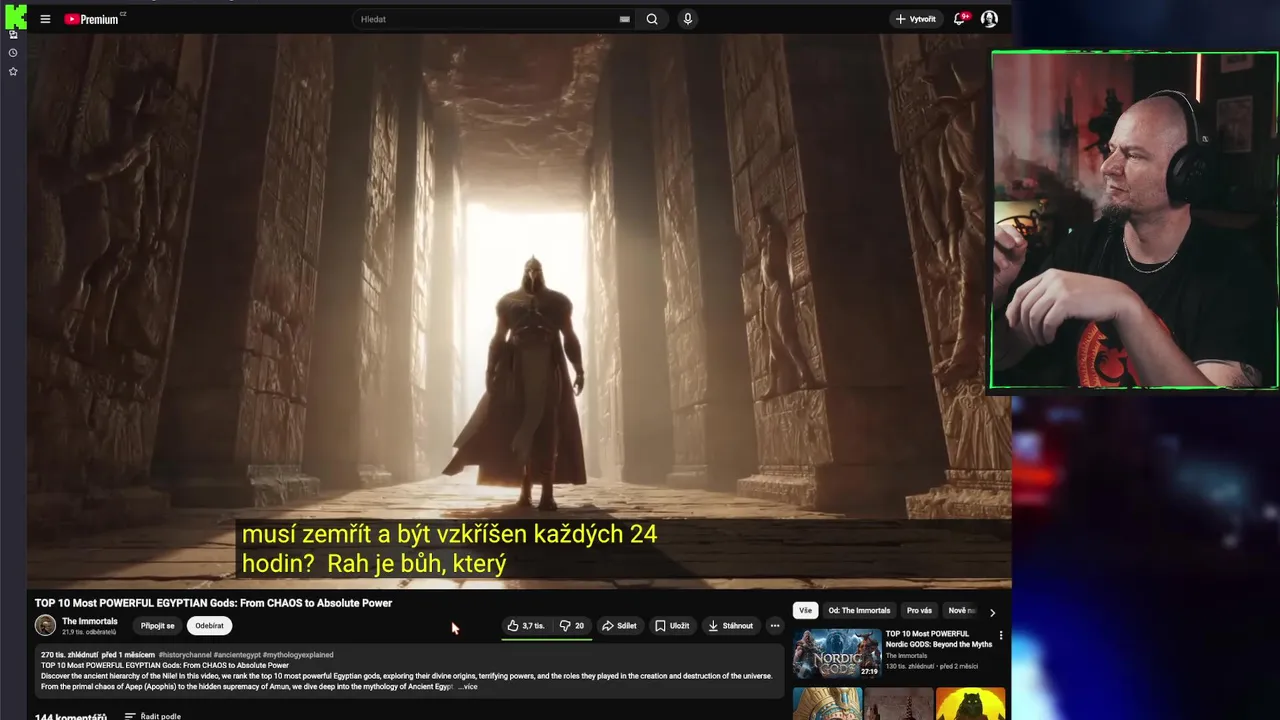Image resolution: width=1280 pixels, height=720 pixels.
Task: Open the account avatar menu
Action: tap(989, 19)
